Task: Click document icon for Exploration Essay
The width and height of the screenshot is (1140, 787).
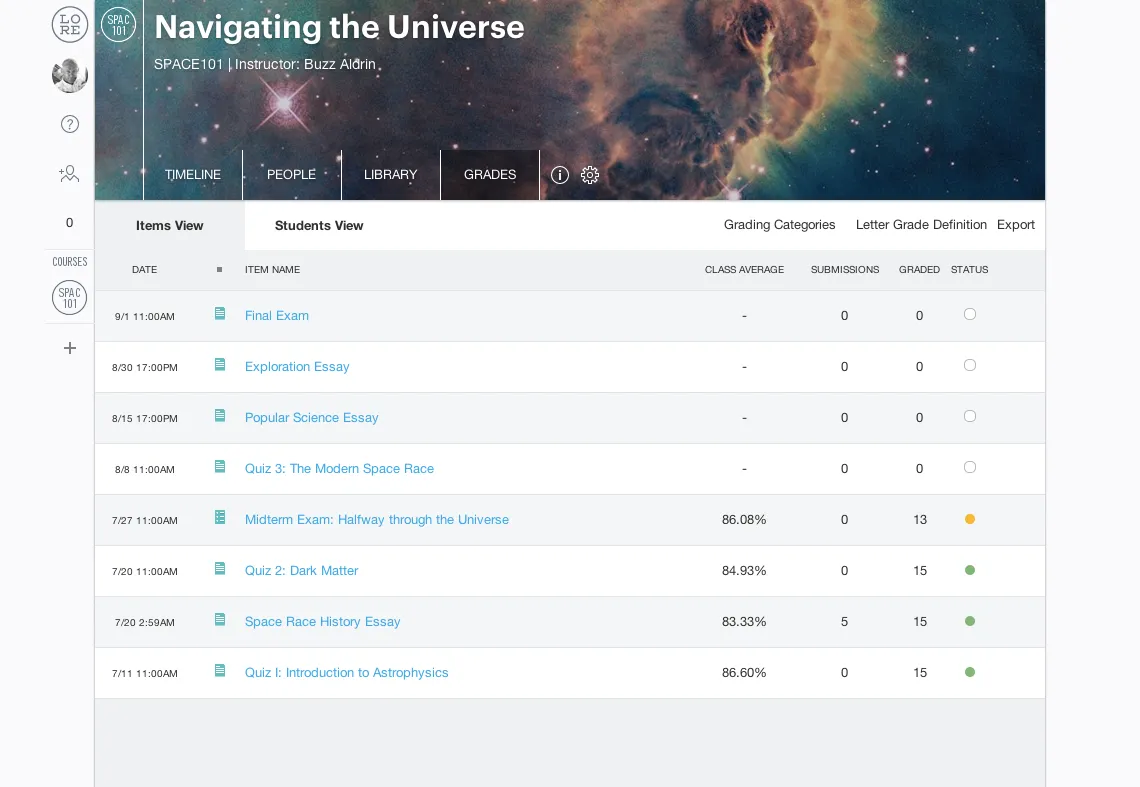Action: tap(220, 364)
